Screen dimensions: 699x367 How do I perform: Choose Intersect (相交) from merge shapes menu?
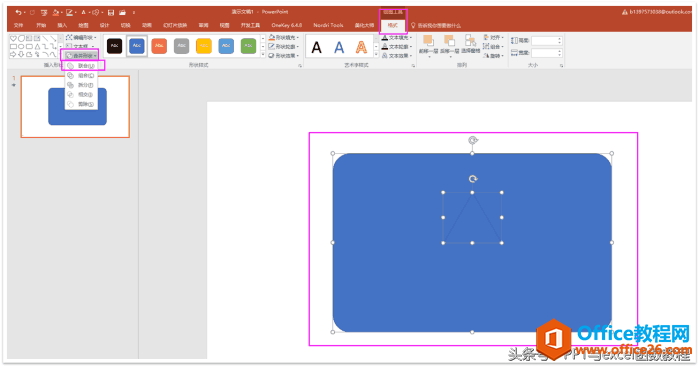[82, 95]
